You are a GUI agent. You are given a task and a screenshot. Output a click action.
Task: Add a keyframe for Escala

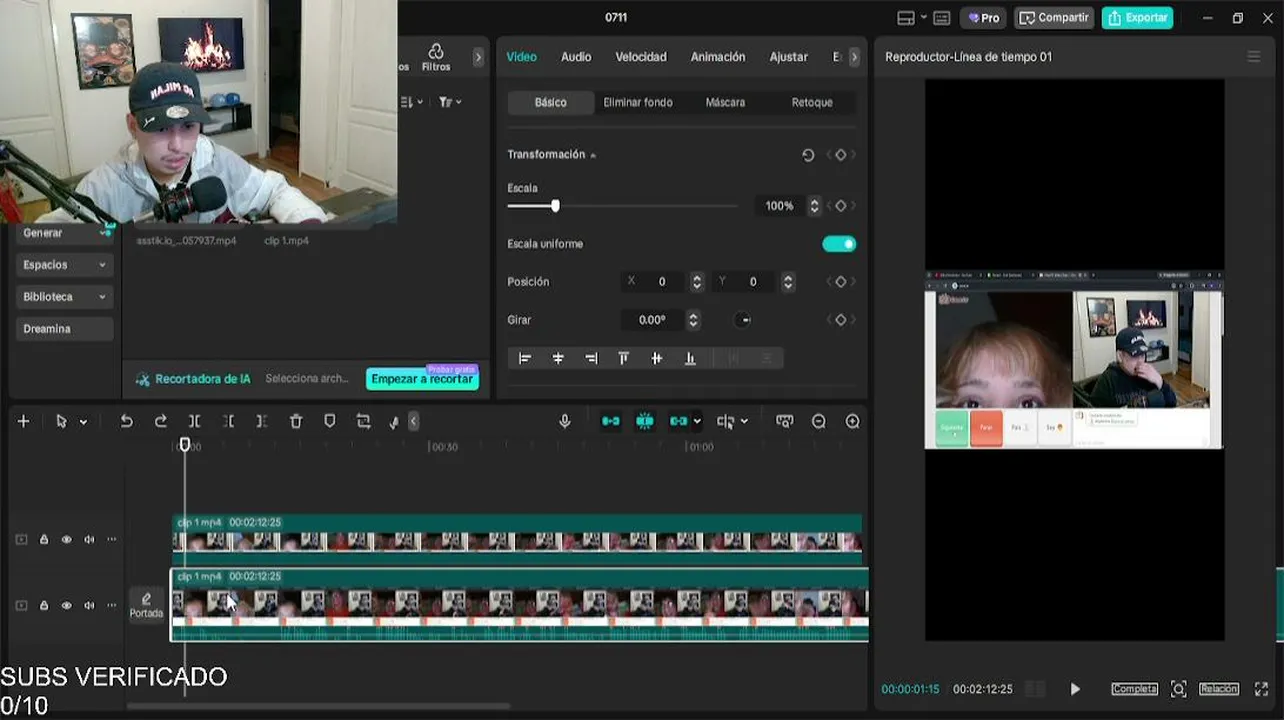coord(840,206)
